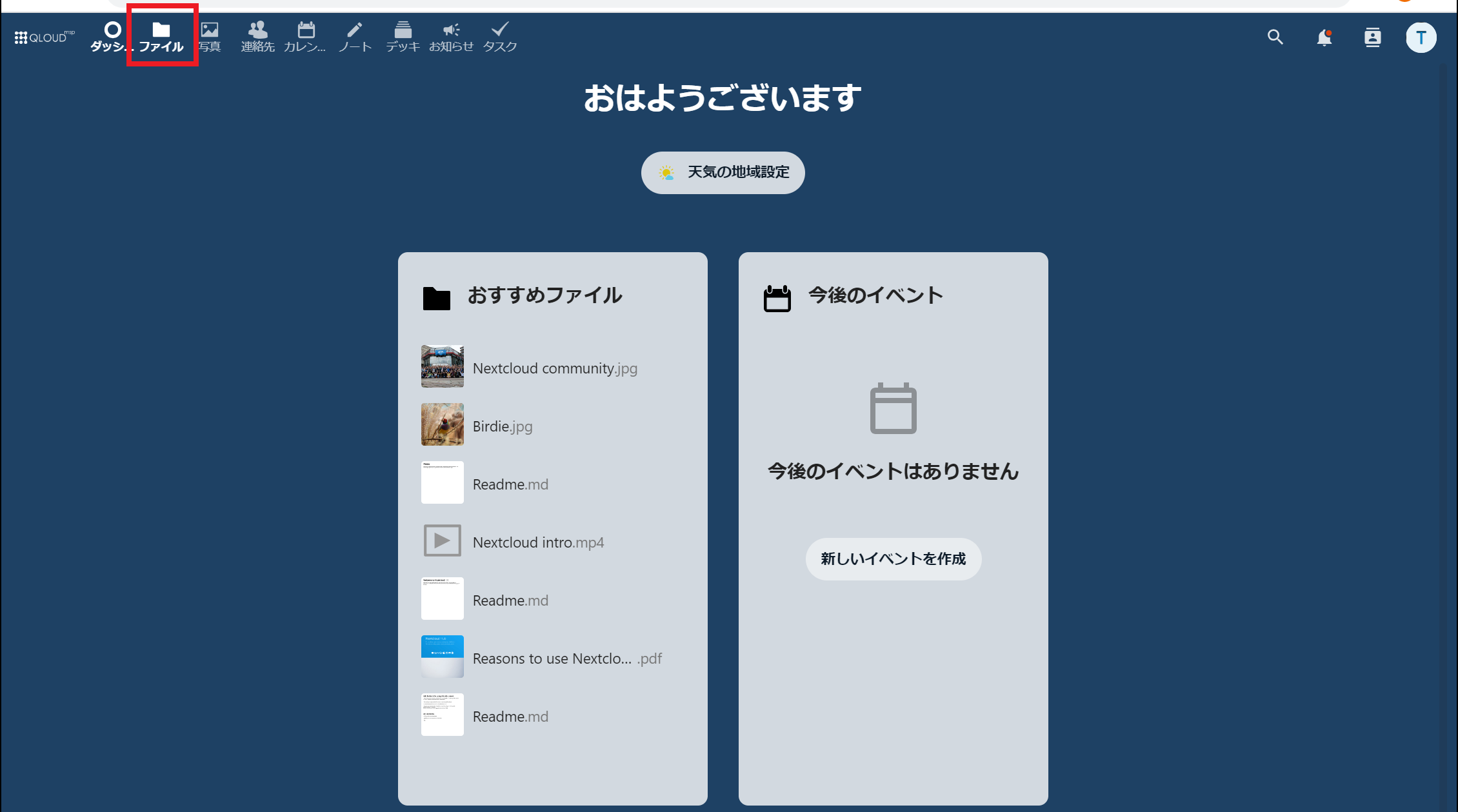The width and height of the screenshot is (1458, 812).
Task: Click the Birdie.jpg thumbnail
Action: (442, 424)
